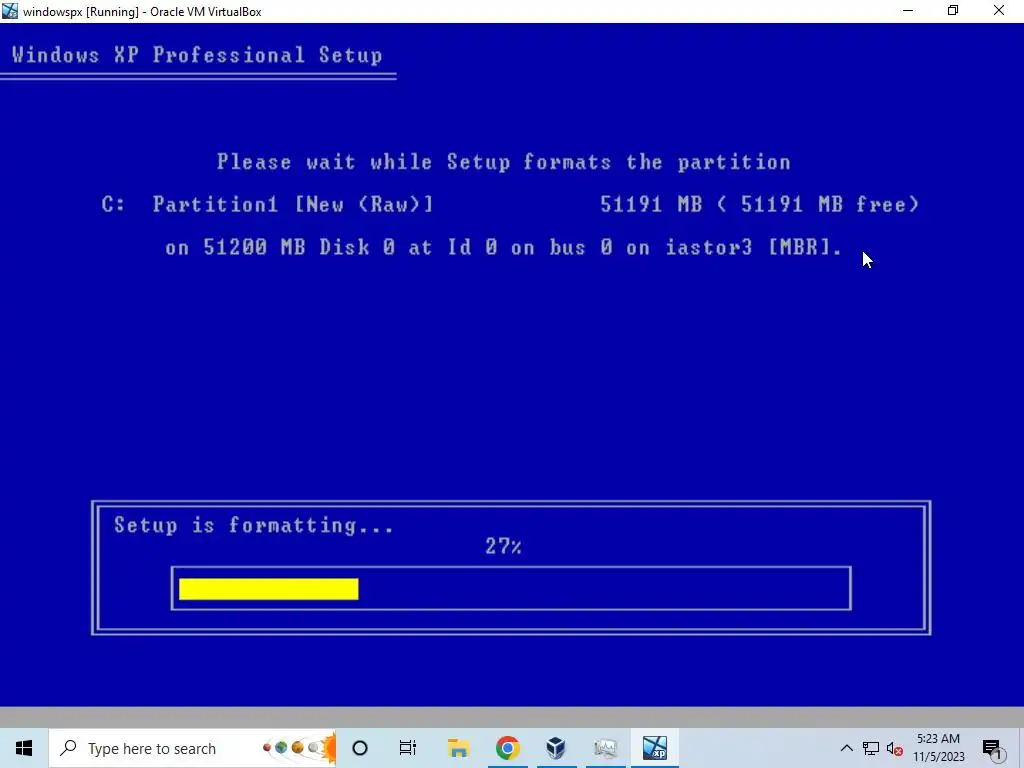The image size is (1024, 768).
Task: Select the windowspx XP VM taskbar icon
Action: coord(654,748)
